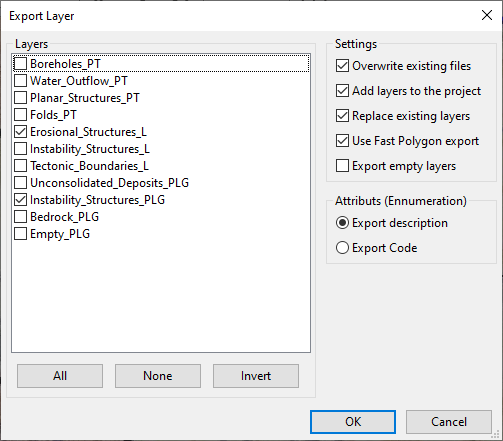Viewport: 503px width, 441px height.
Task: Click the All button to select every layer
Action: coord(60,376)
